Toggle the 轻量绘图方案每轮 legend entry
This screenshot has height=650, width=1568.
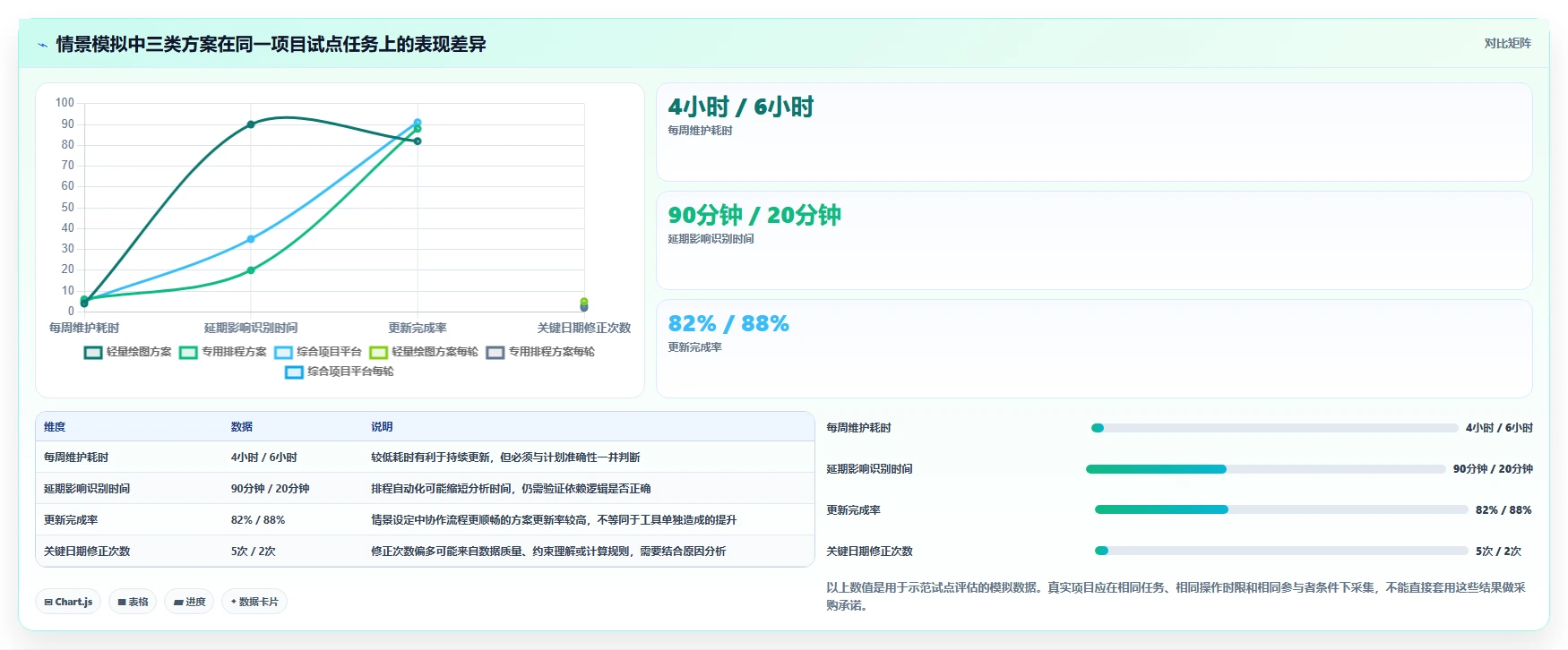[x=424, y=352]
